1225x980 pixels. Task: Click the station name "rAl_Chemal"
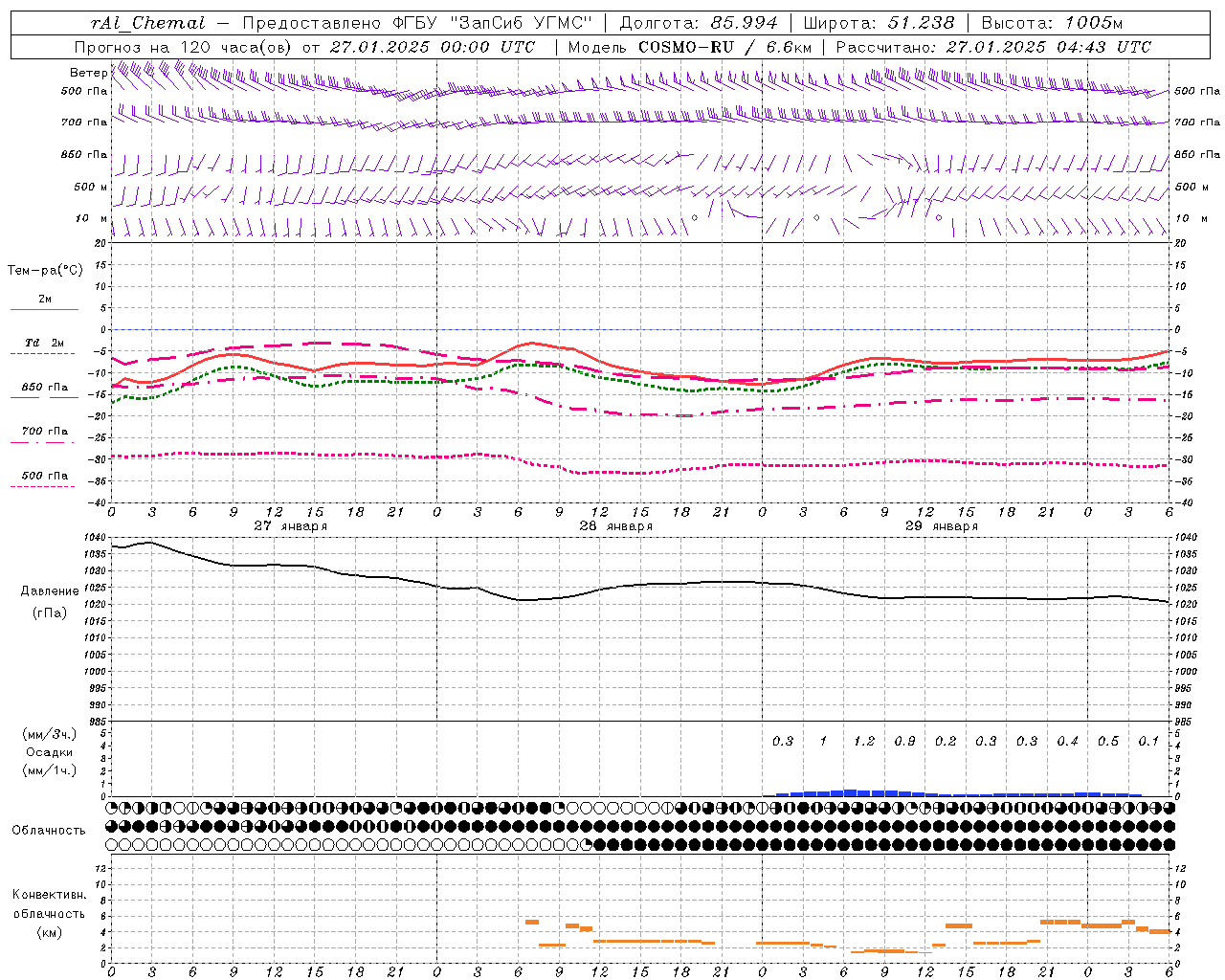pyautogui.click(x=148, y=24)
